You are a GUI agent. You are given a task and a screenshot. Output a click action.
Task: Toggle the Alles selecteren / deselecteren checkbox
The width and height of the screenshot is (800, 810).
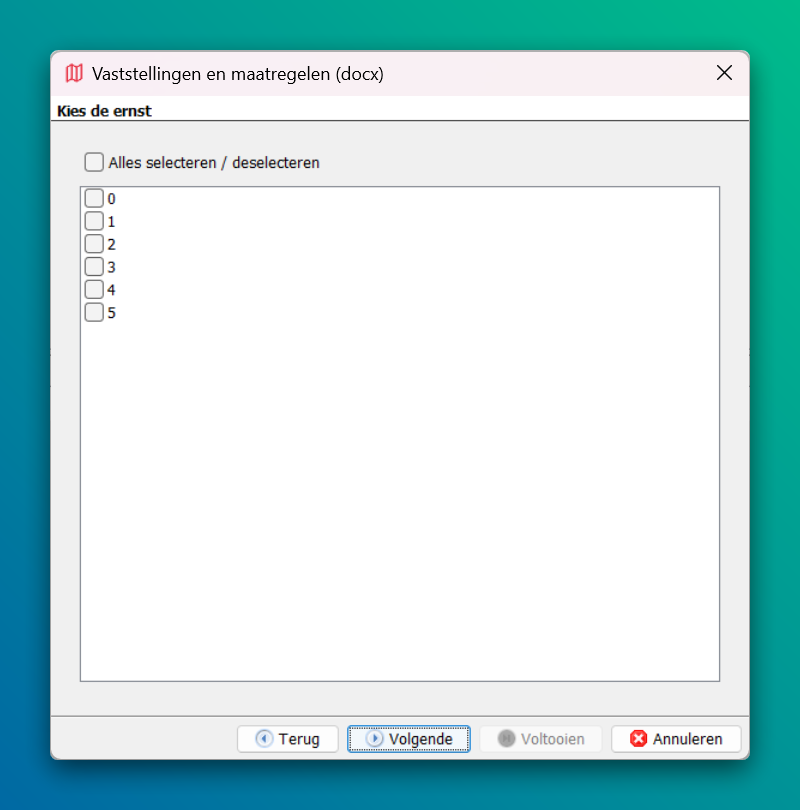tap(94, 162)
